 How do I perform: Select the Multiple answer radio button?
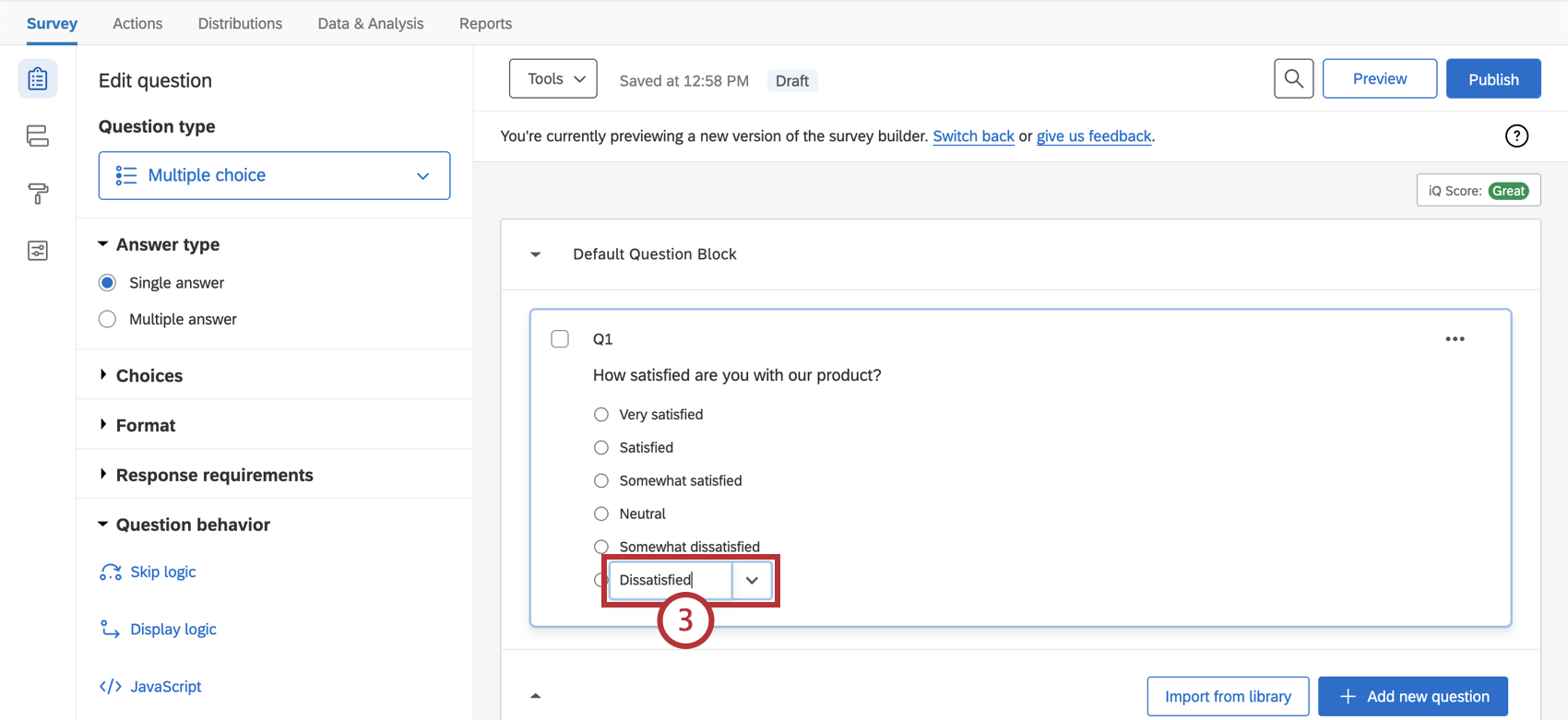click(x=108, y=319)
